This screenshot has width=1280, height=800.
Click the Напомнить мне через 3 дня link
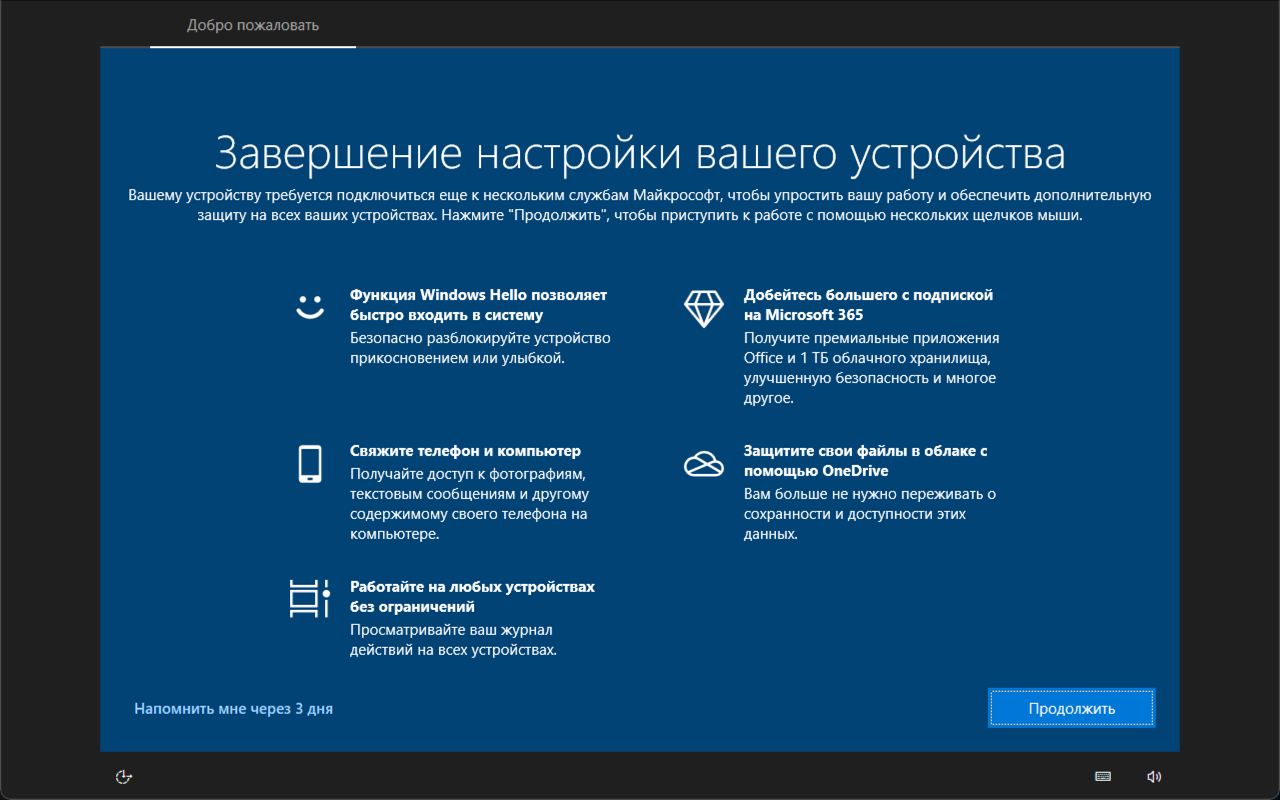coord(233,708)
